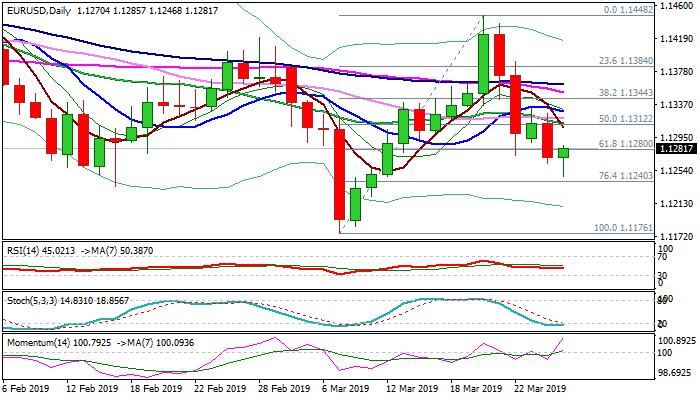
Task: Select the Stoch(5,3,3) indicator label
Action: tap(30, 298)
